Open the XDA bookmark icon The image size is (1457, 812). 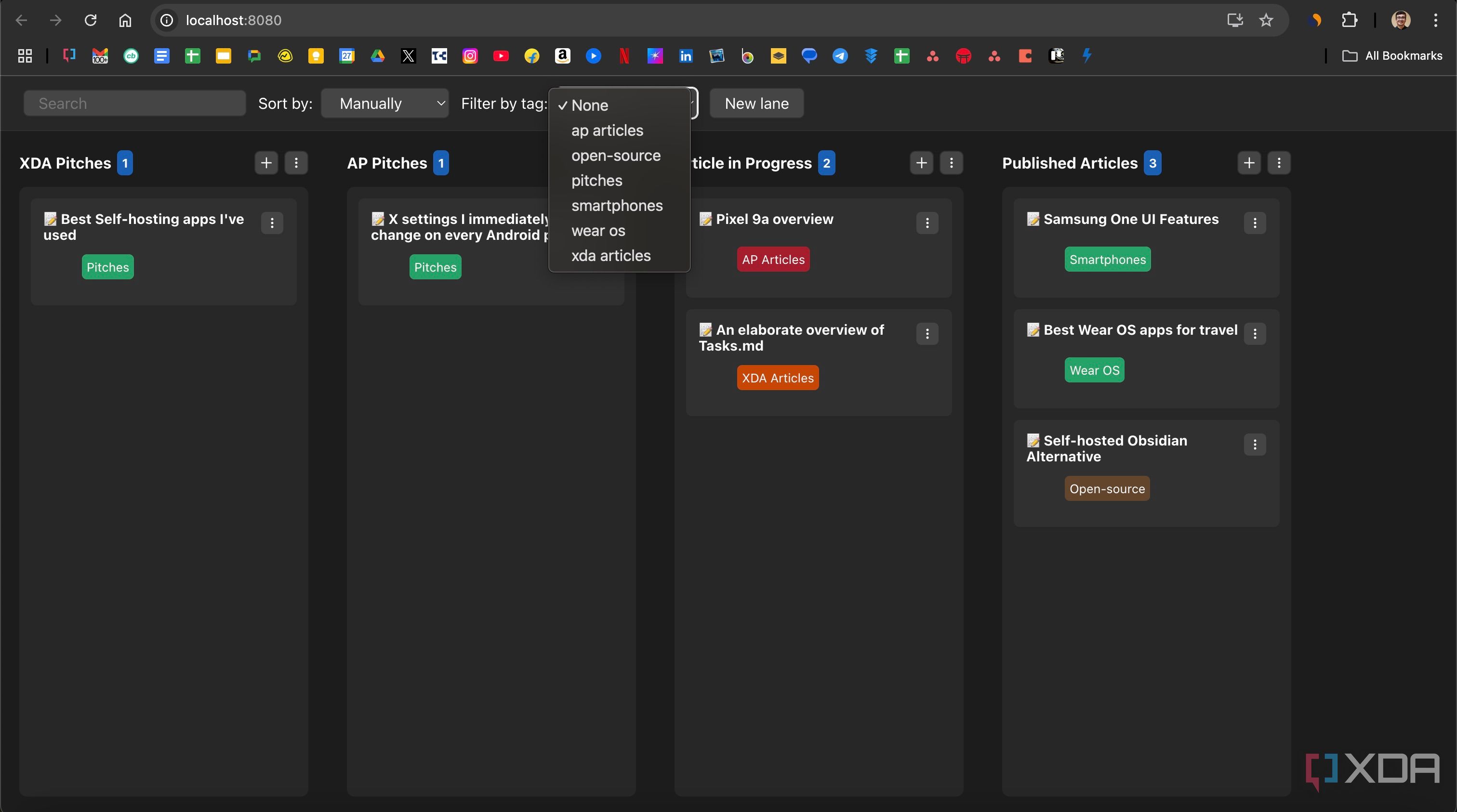coord(69,55)
